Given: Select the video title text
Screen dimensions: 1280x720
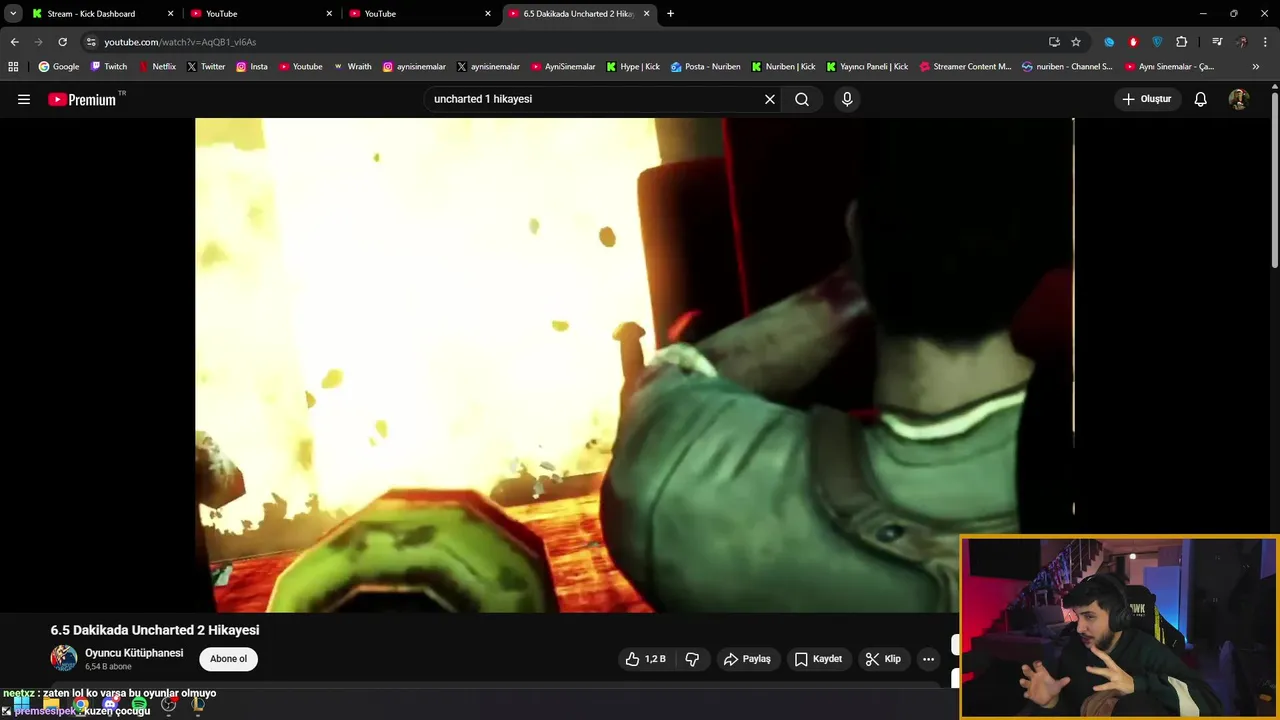Looking at the screenshot, I should coord(155,630).
